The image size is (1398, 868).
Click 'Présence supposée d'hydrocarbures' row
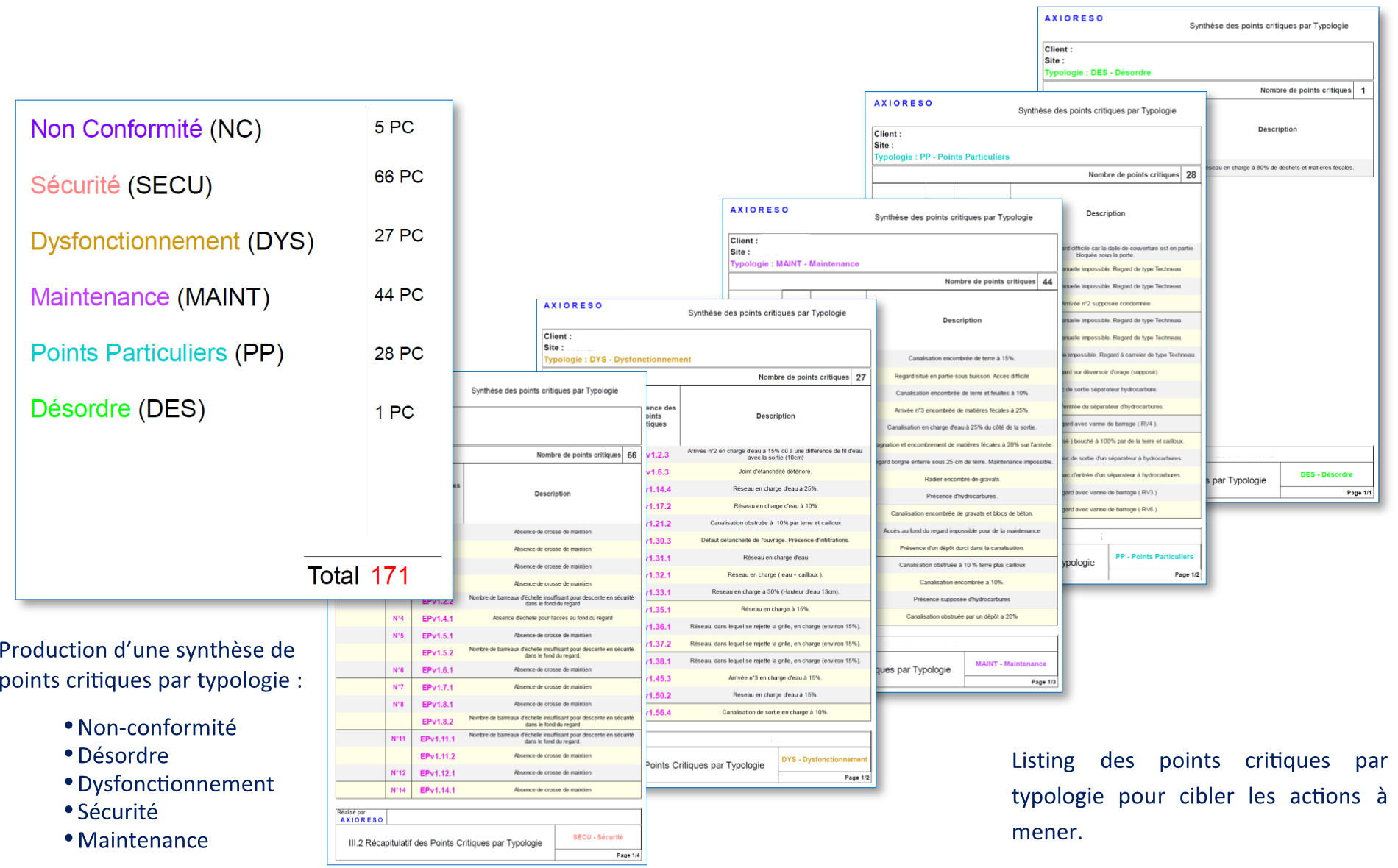point(962,600)
